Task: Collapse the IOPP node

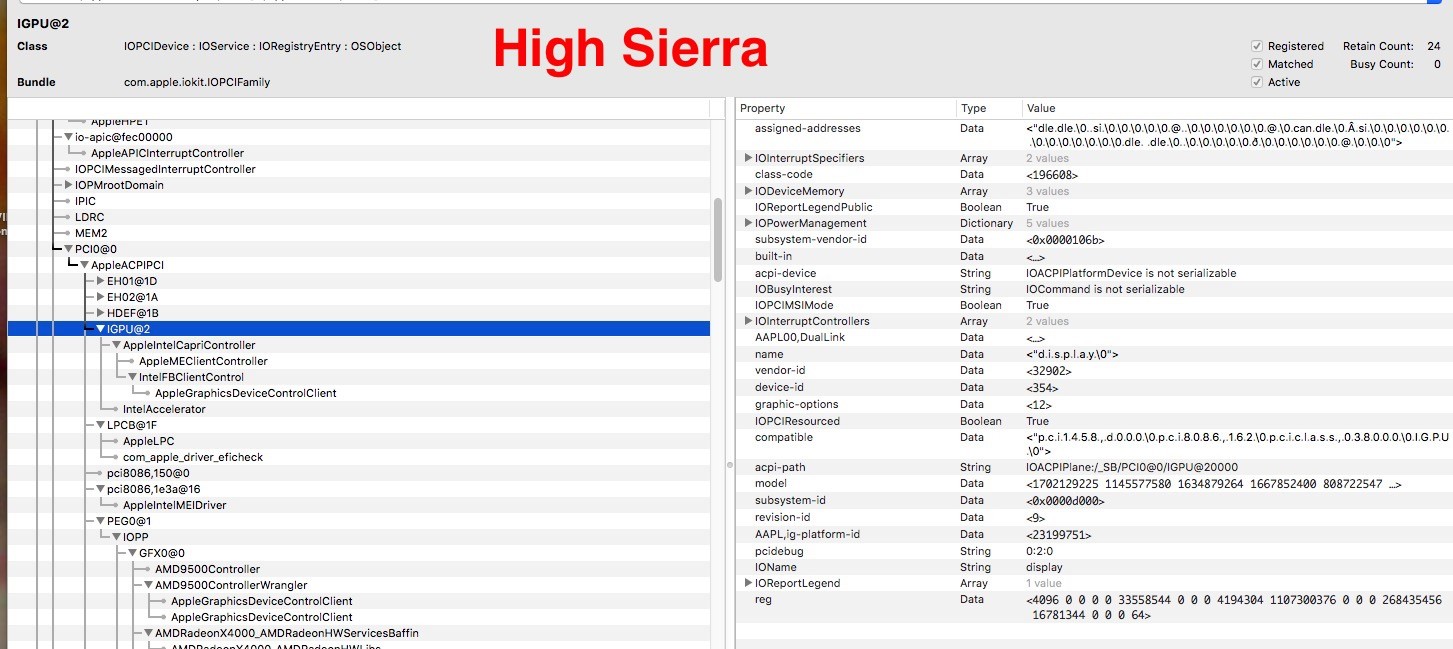Action: coord(116,537)
